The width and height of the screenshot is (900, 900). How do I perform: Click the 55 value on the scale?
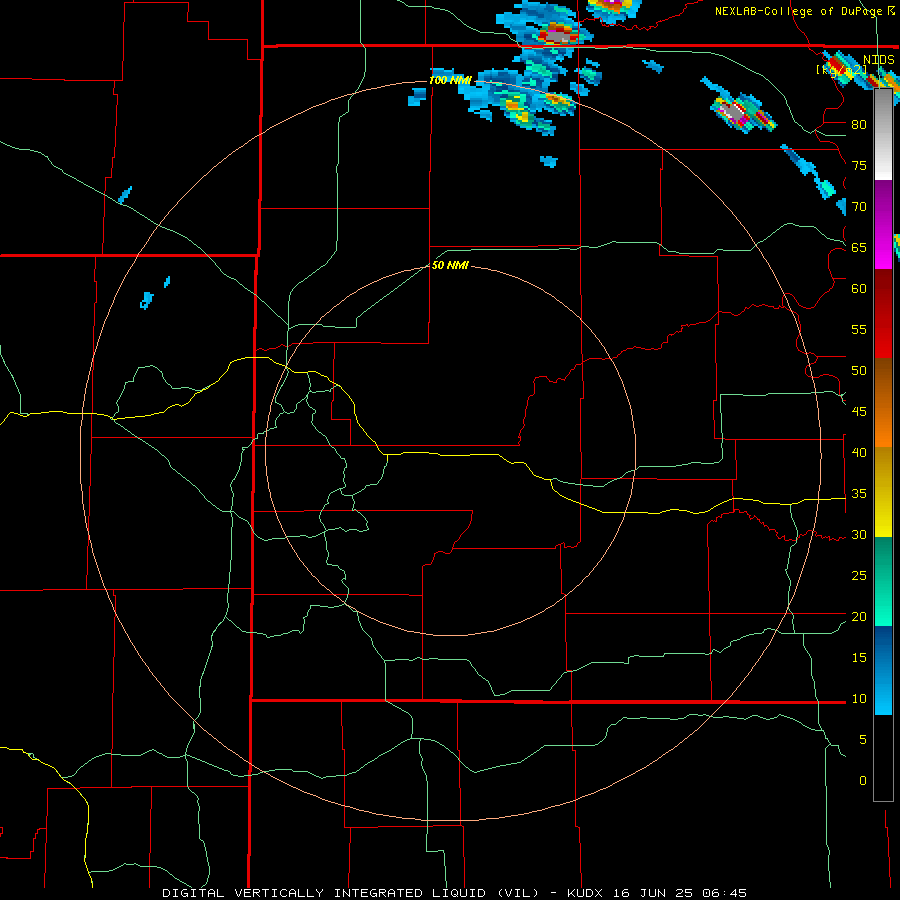pyautogui.click(x=859, y=329)
